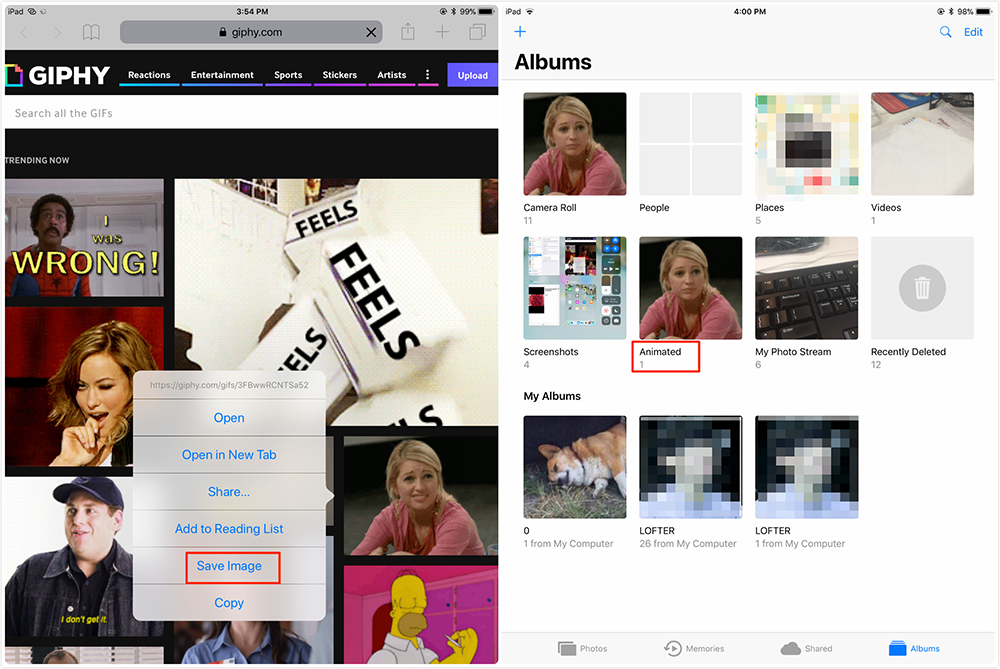Choose Open in the context menu
1000x669 pixels.
(229, 418)
